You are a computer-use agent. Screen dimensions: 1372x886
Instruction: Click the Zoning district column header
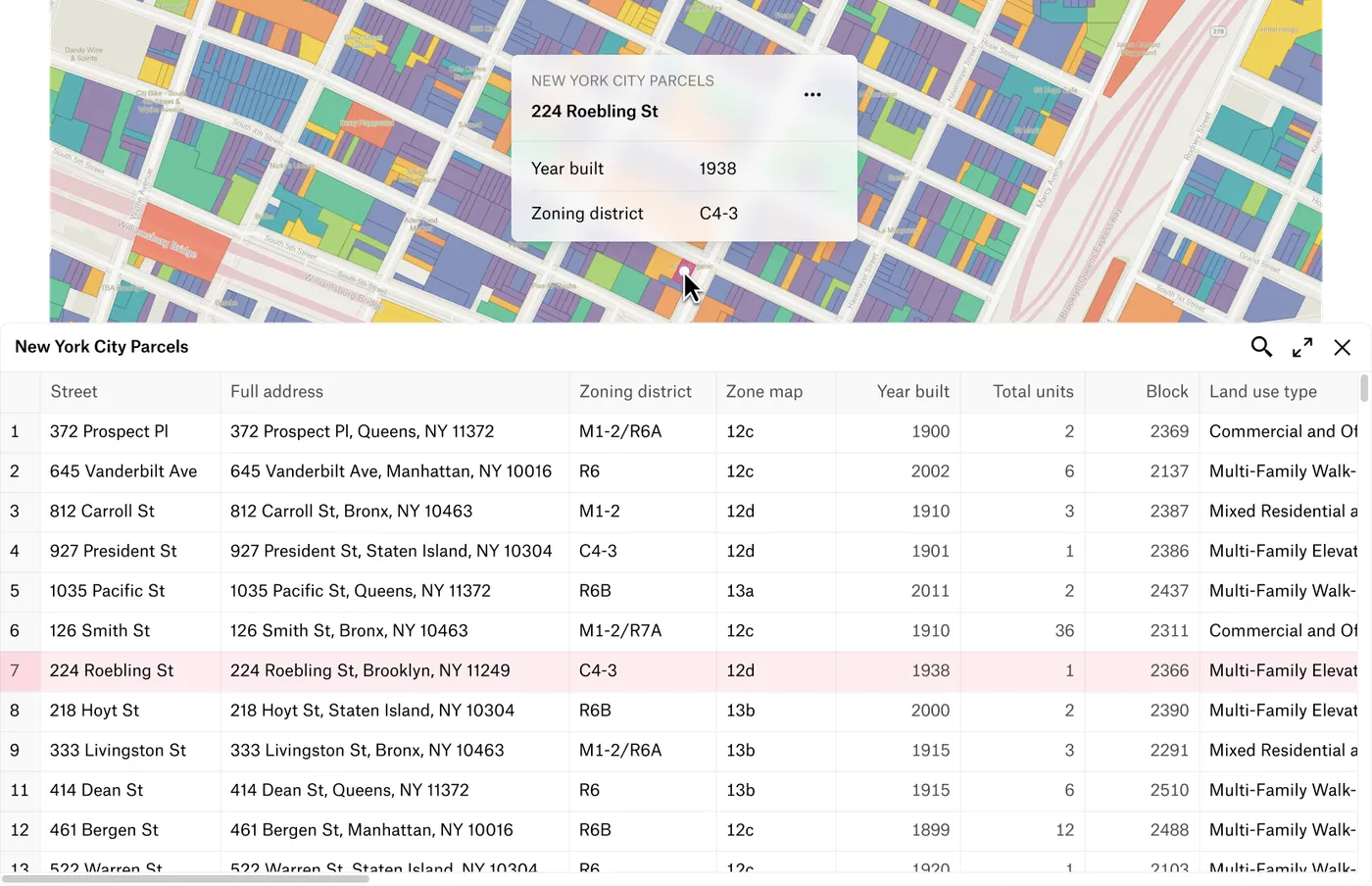[x=643, y=392]
